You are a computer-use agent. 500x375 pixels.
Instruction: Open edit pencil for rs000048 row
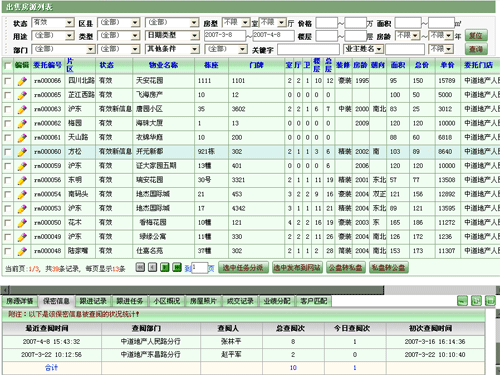click(x=22, y=251)
